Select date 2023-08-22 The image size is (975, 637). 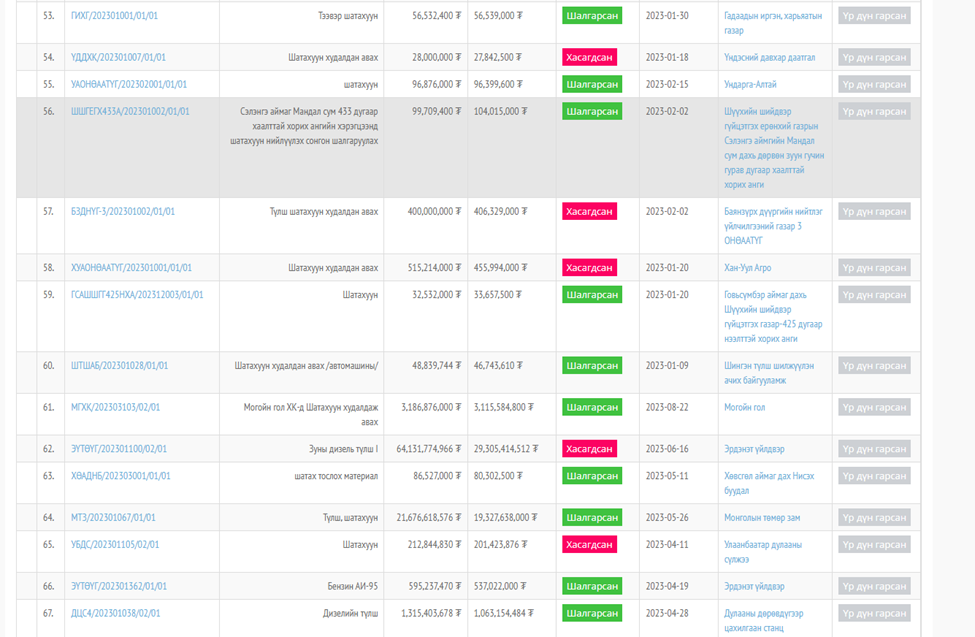pos(667,407)
